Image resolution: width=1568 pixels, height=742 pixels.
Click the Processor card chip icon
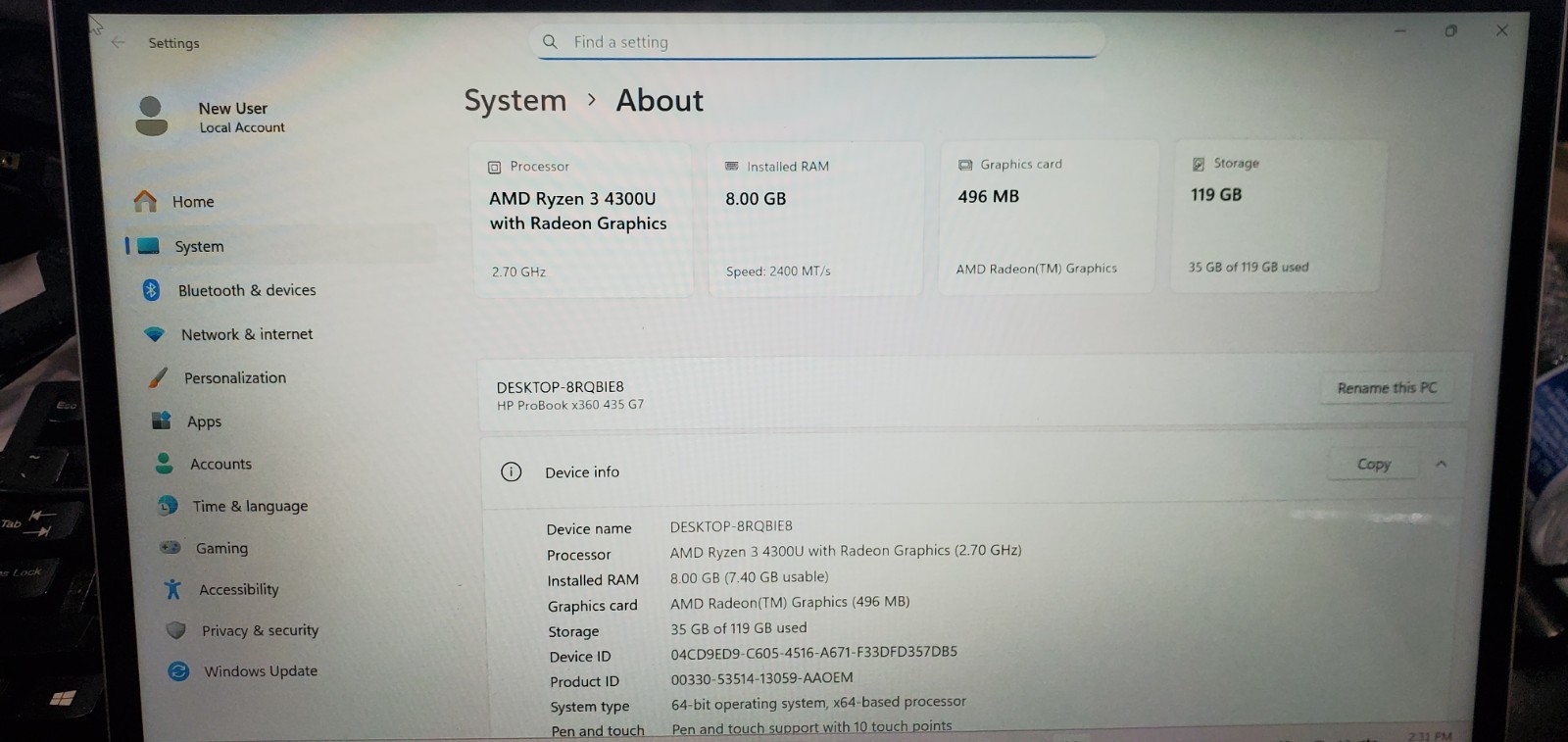(x=495, y=167)
